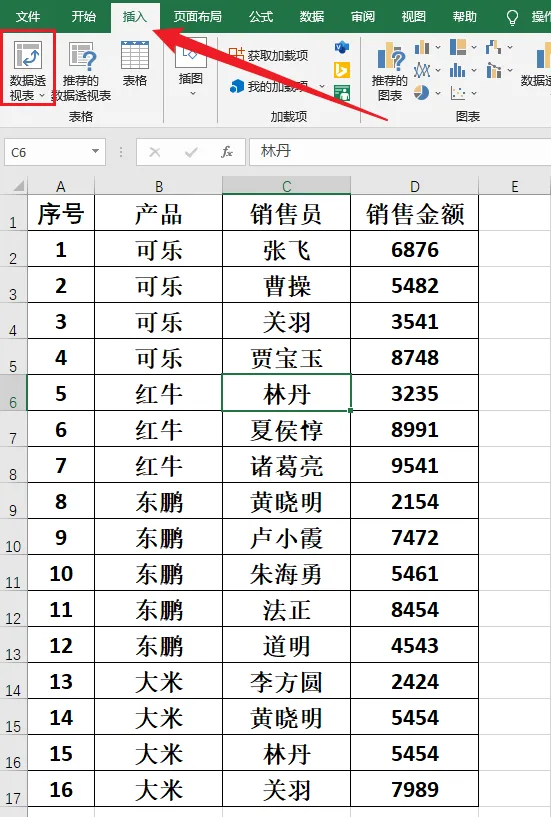Expand the Name Box dropdown arrow
The width and height of the screenshot is (551, 817).
95,152
